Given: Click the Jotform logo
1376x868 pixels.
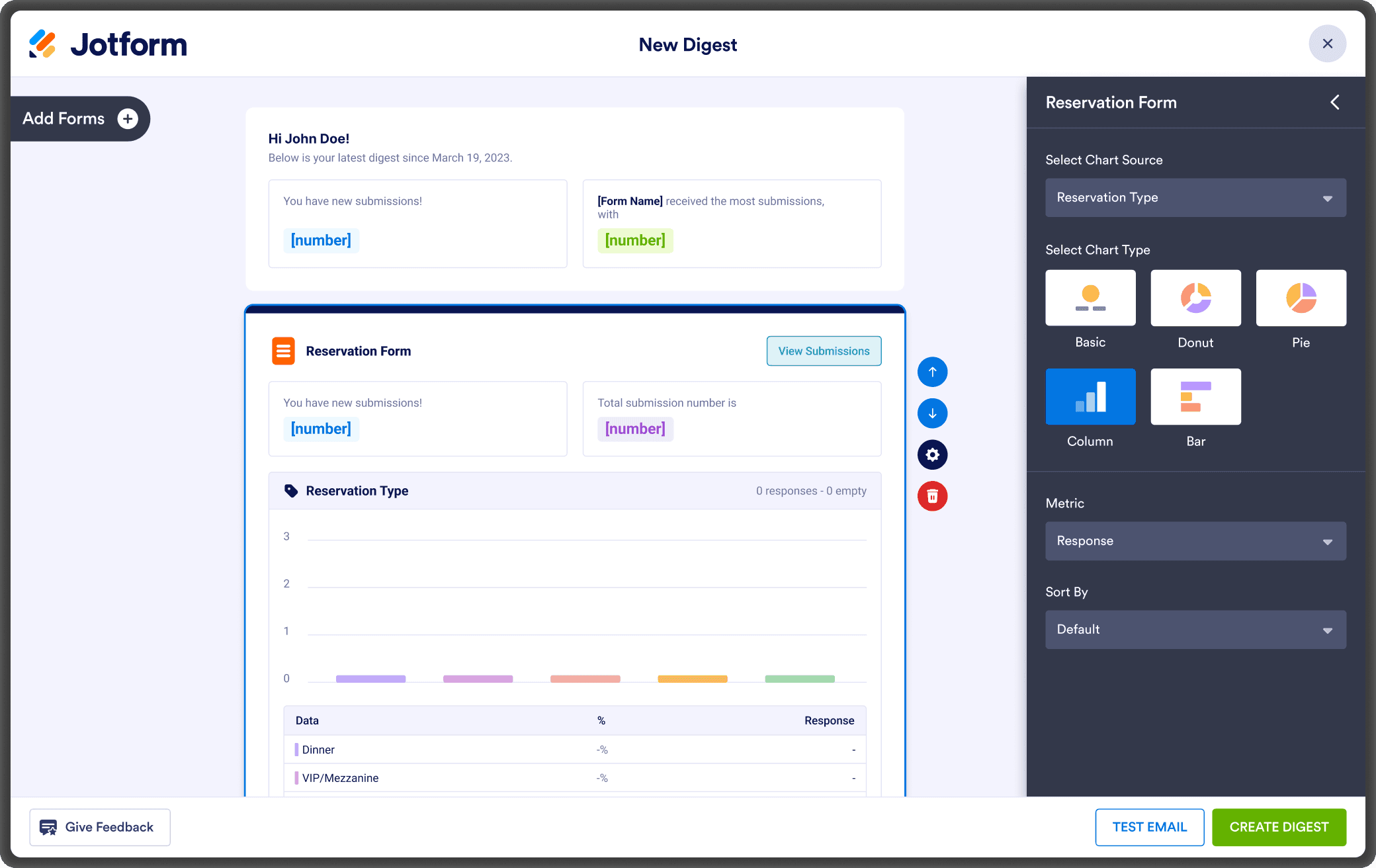Looking at the screenshot, I should tap(108, 44).
